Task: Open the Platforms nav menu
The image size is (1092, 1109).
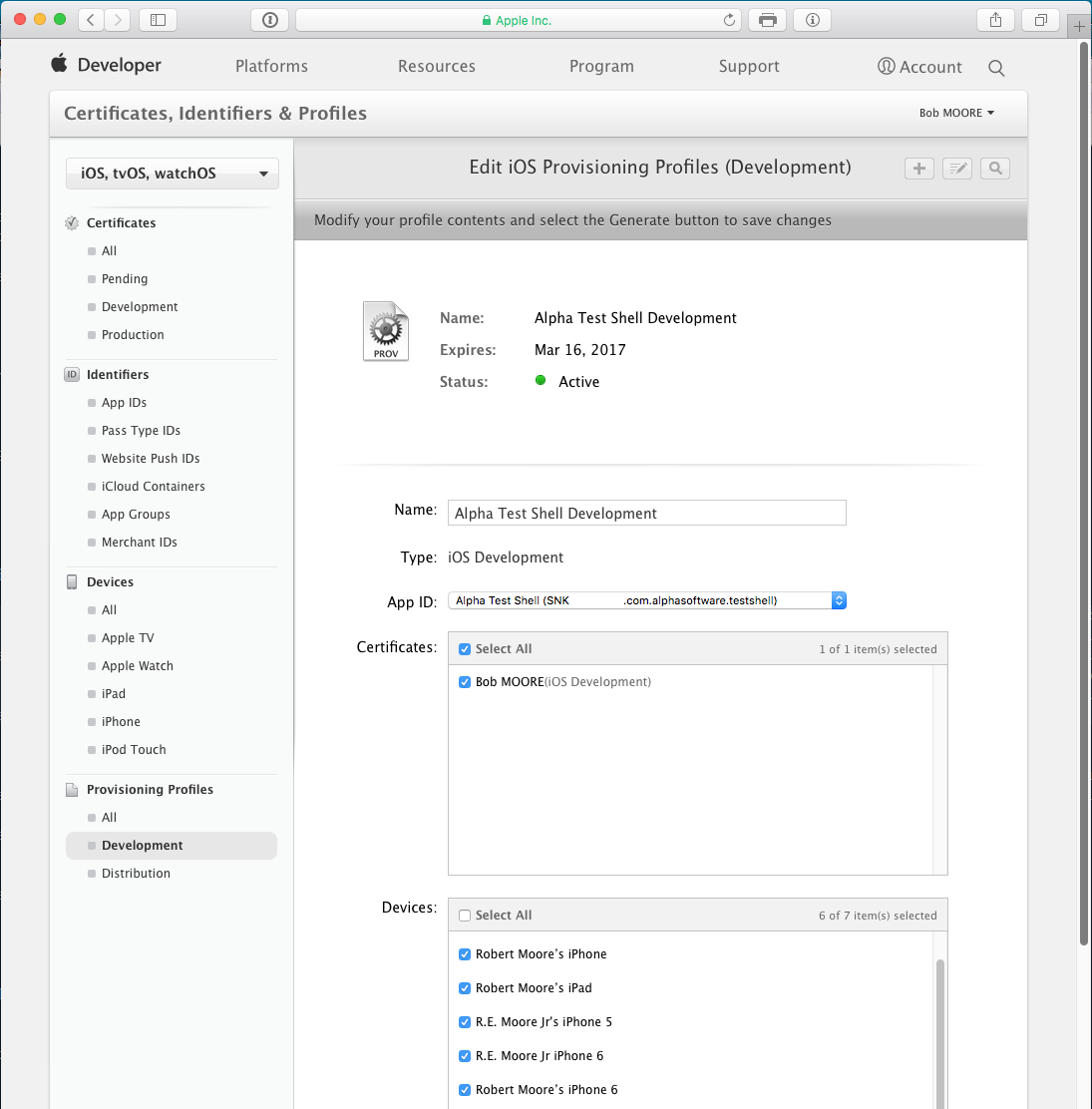Action: 271,67
